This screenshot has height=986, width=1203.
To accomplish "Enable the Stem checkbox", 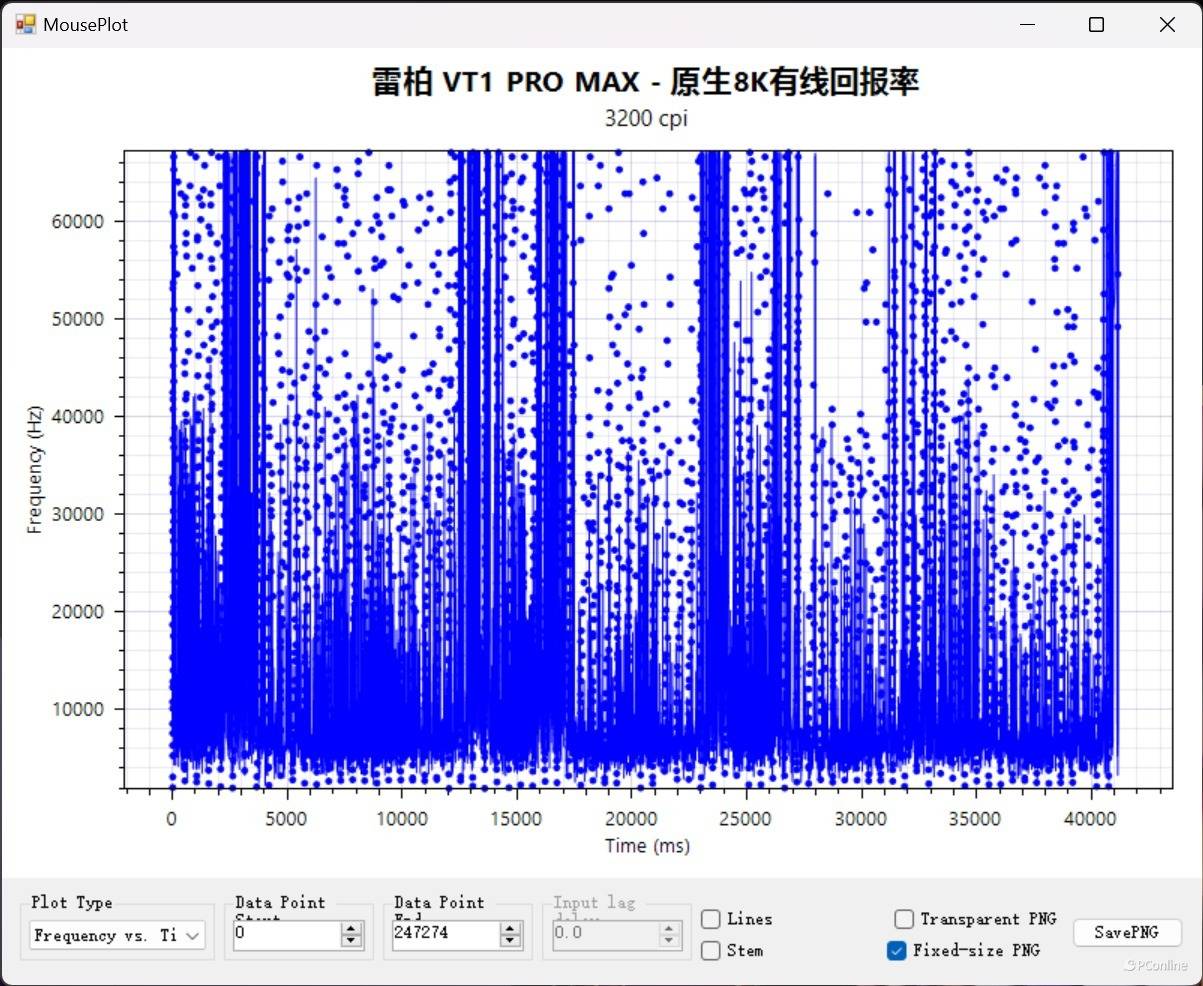I will coord(710,950).
